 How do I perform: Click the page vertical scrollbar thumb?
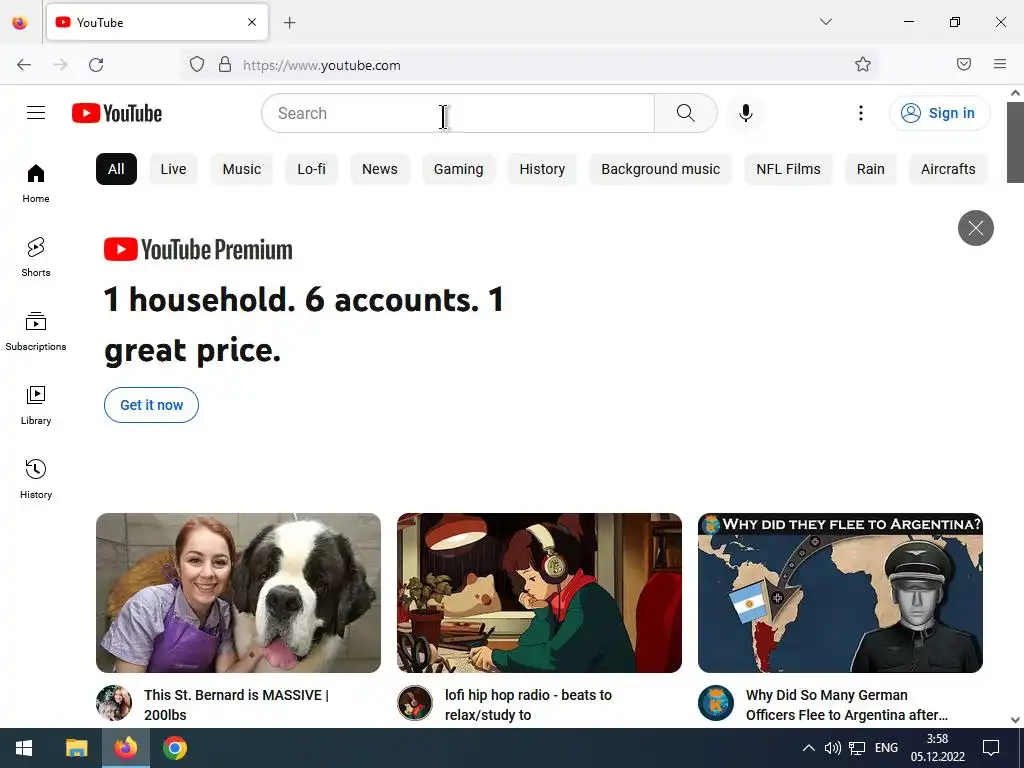coord(1015,142)
